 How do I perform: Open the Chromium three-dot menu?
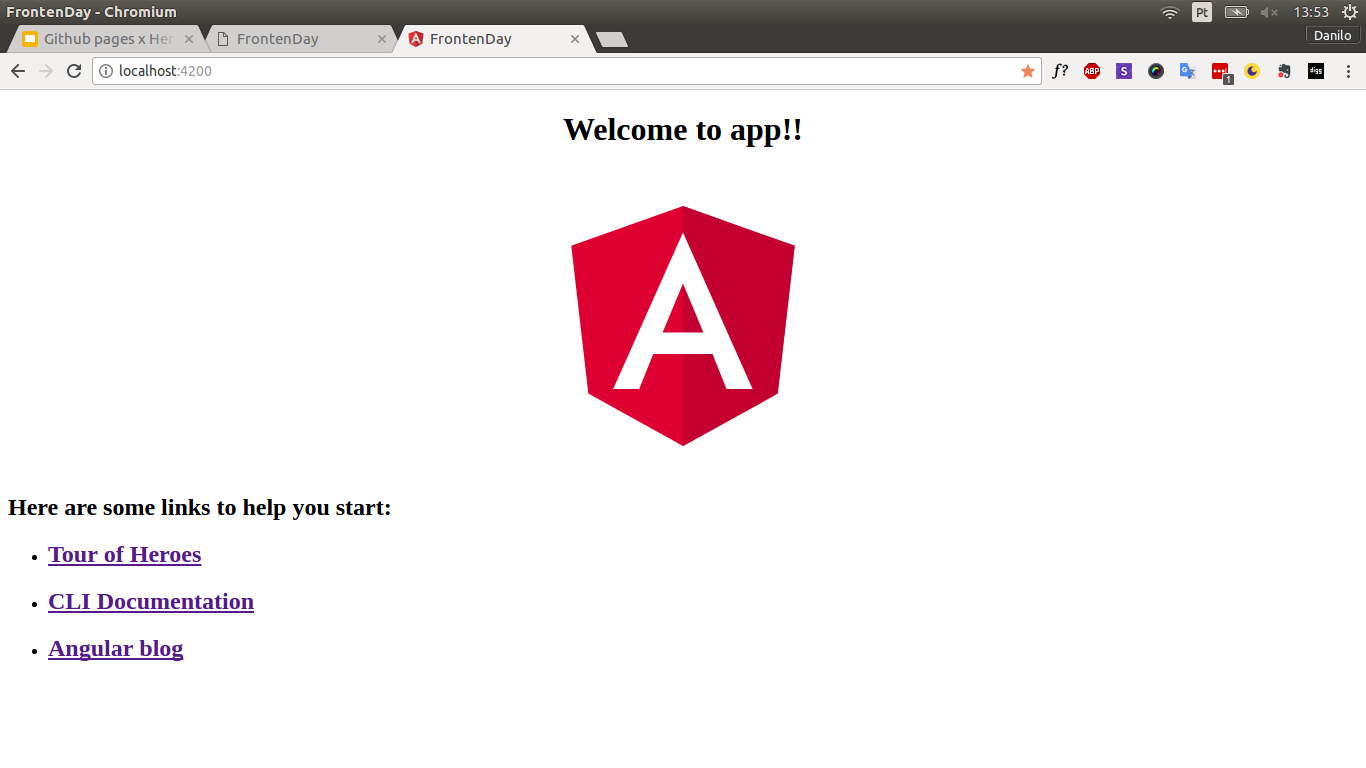tap(1349, 71)
